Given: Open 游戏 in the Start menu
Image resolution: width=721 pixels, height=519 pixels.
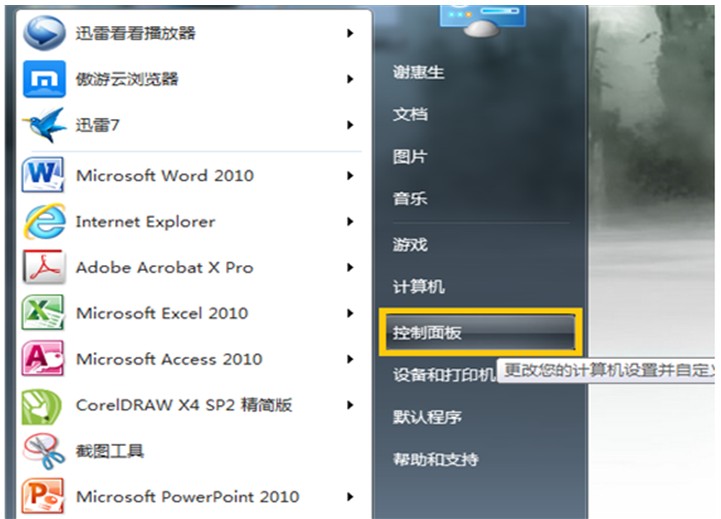Looking at the screenshot, I should point(410,244).
